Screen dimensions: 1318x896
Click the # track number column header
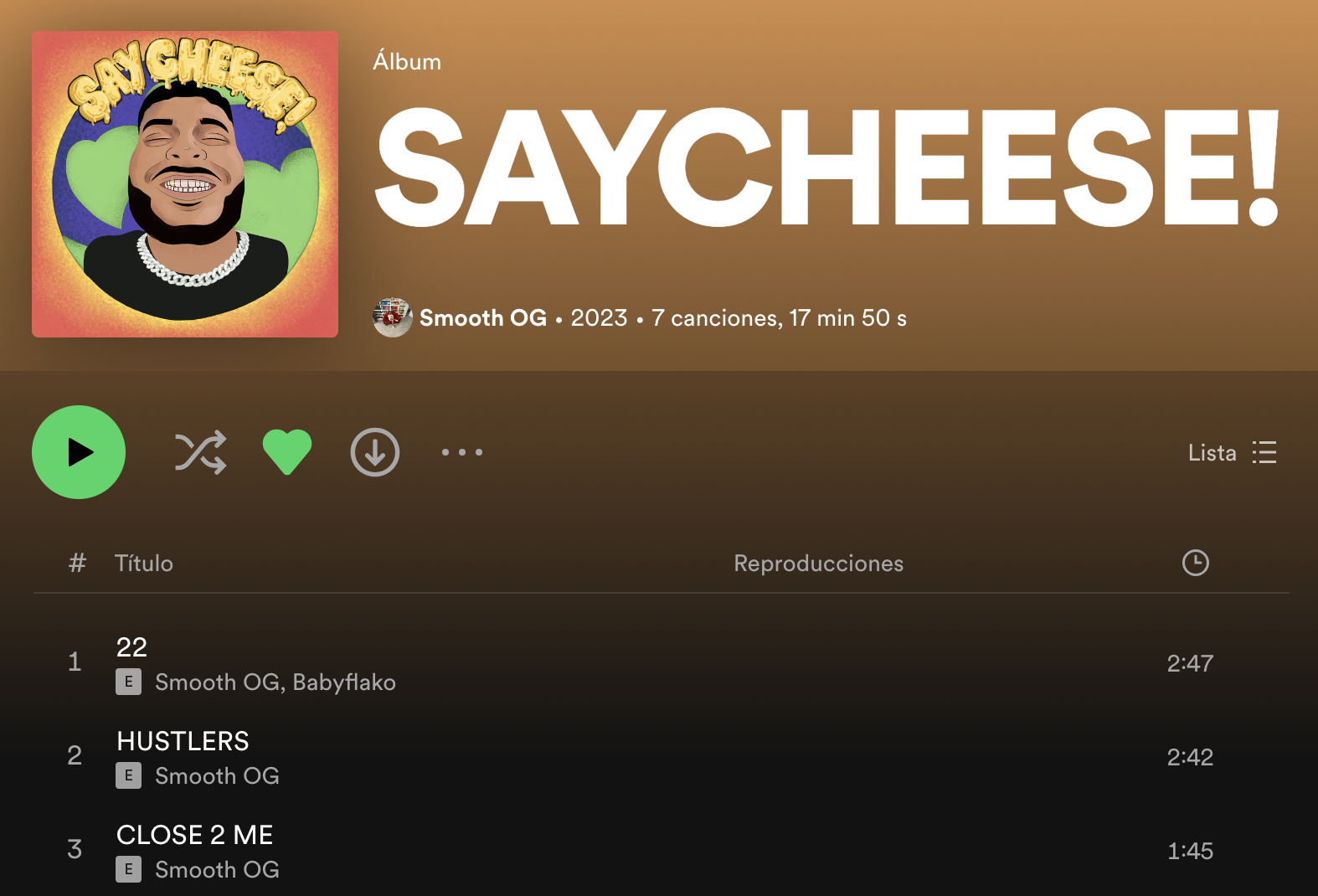77,564
